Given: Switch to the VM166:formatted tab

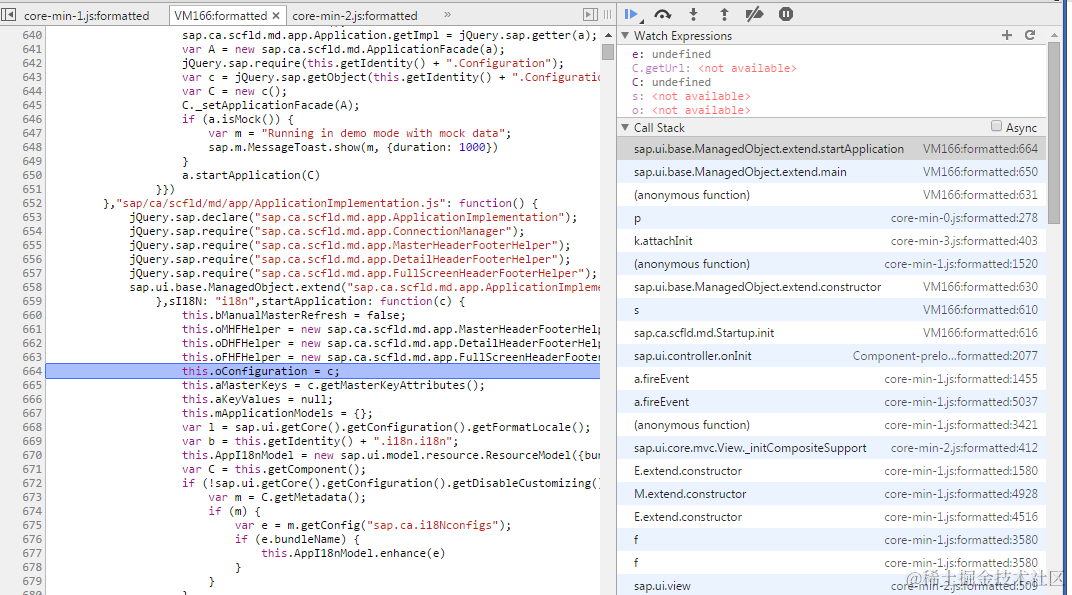Looking at the screenshot, I should pyautogui.click(x=220, y=15).
